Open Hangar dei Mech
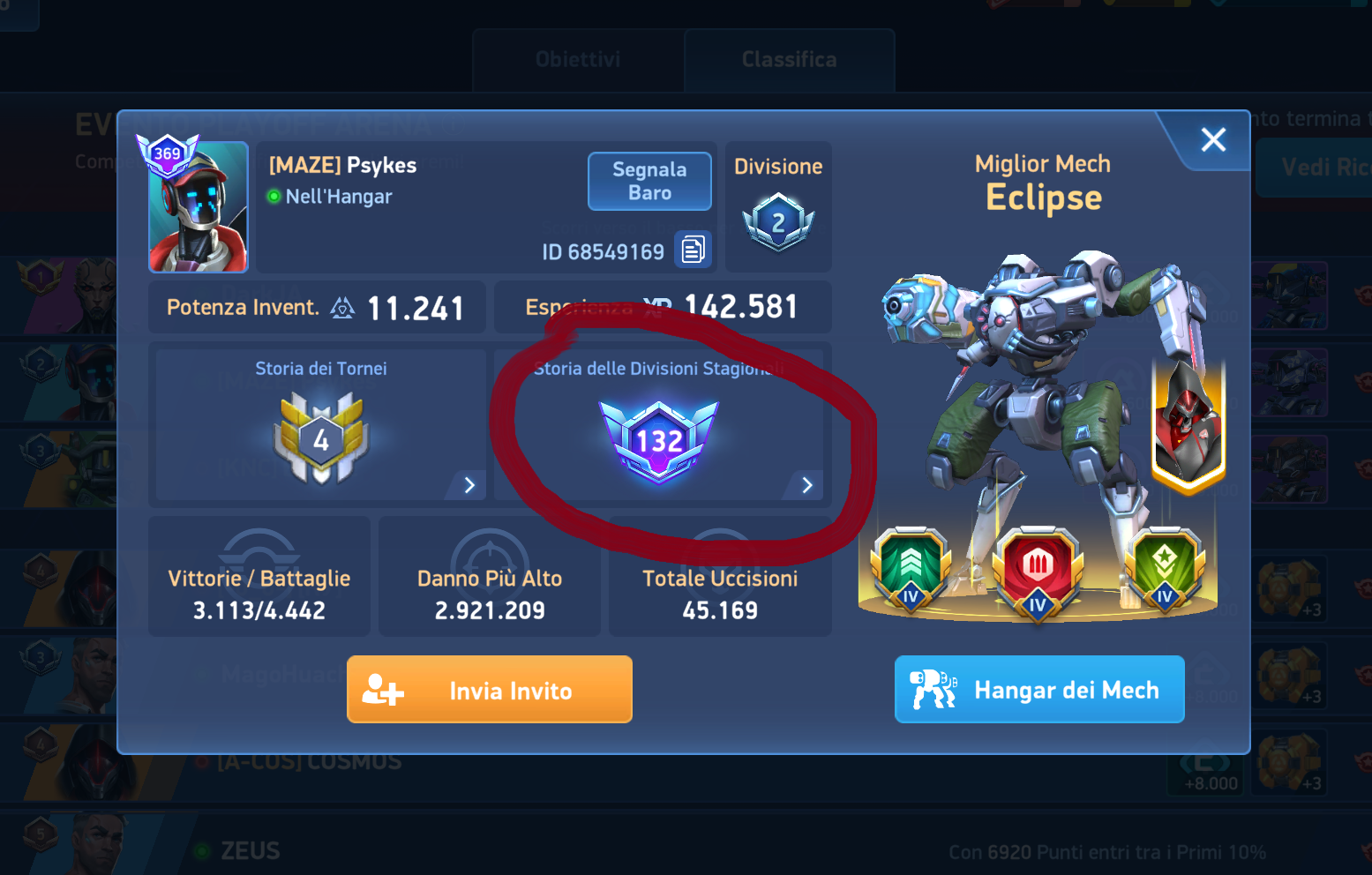Screen dimensions: 1372x875 click(1039, 690)
